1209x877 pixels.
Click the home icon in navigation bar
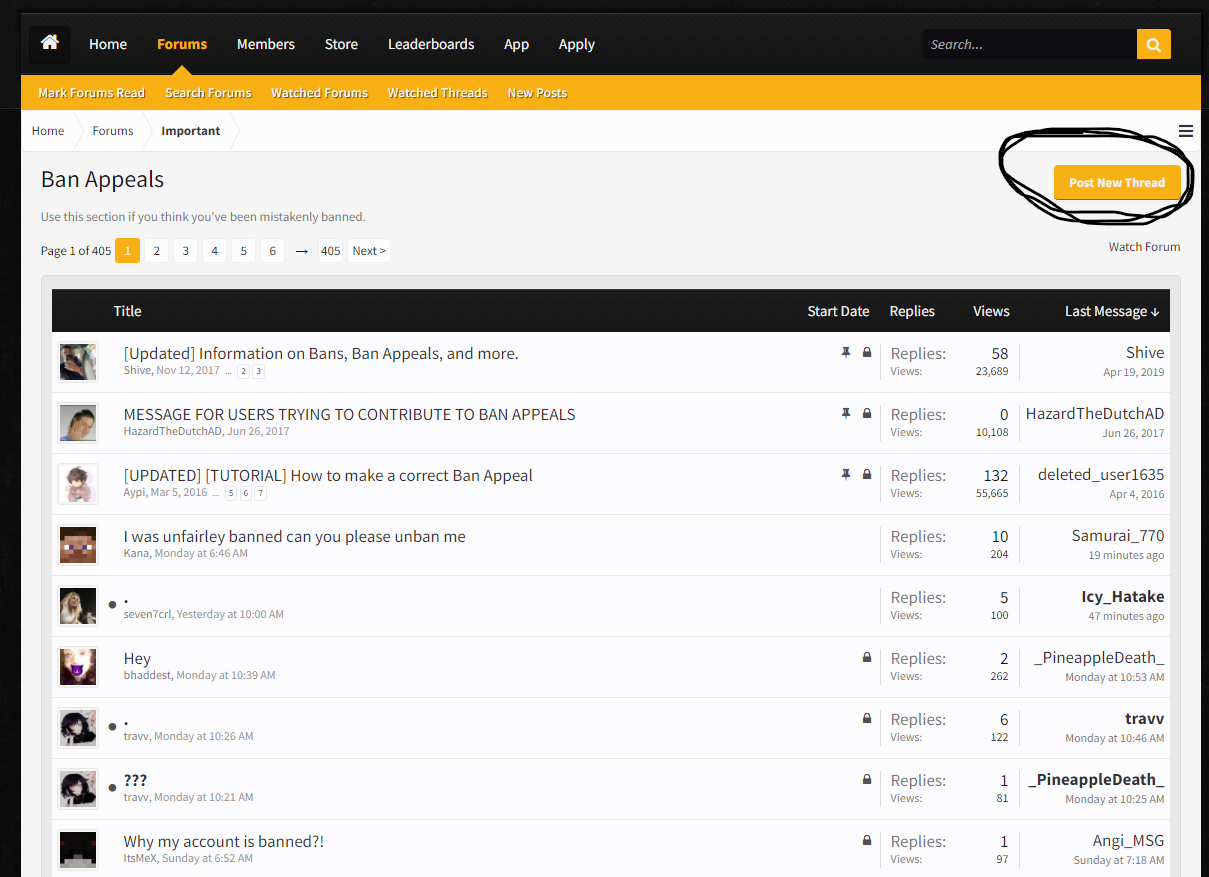click(x=50, y=44)
